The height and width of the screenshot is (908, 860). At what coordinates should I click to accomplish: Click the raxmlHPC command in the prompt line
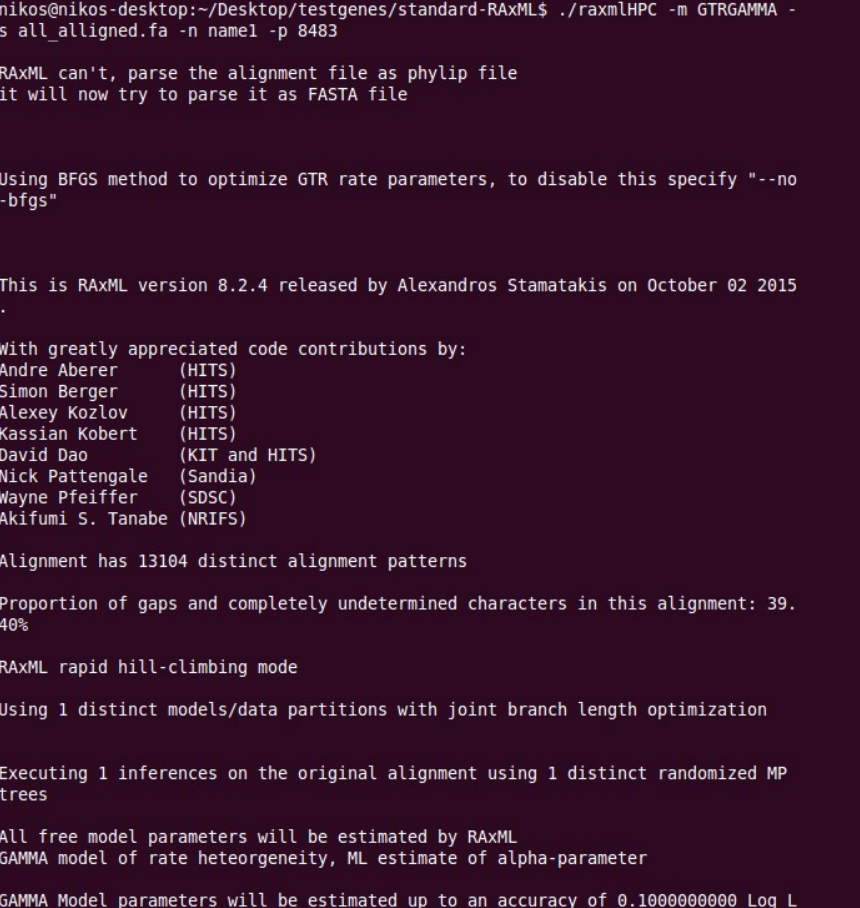point(602,9)
